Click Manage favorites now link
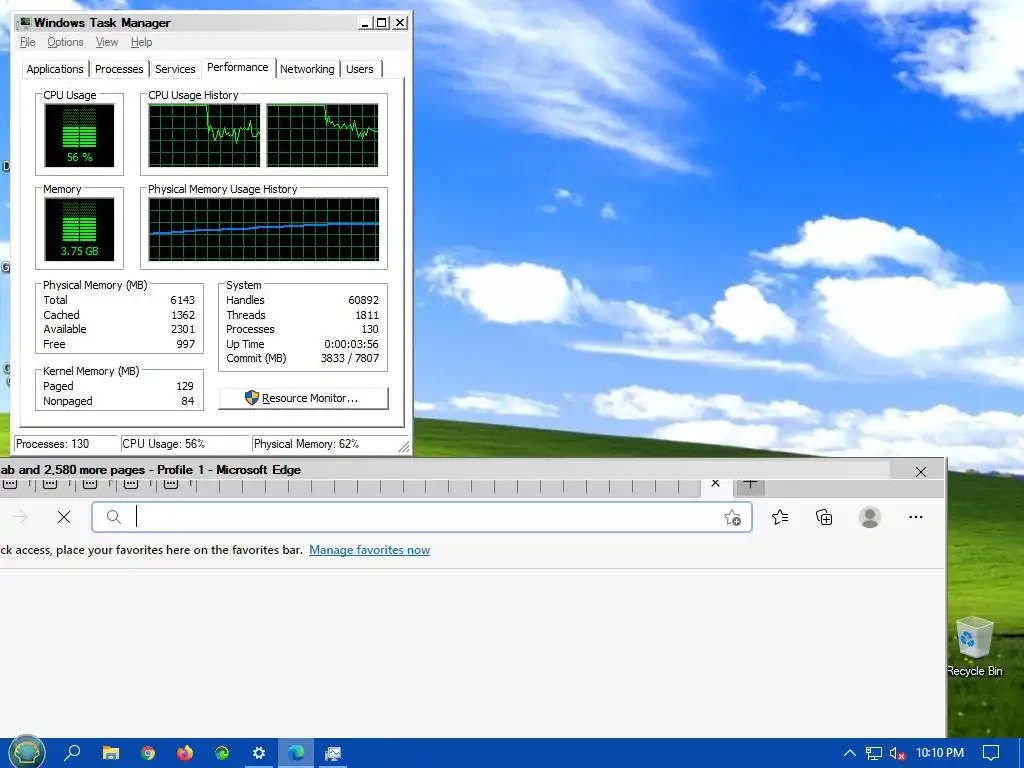Viewport: 1024px width, 768px height. (x=370, y=550)
